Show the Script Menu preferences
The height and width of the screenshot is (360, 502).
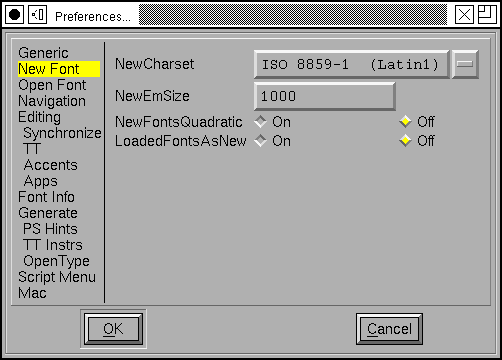[57, 277]
